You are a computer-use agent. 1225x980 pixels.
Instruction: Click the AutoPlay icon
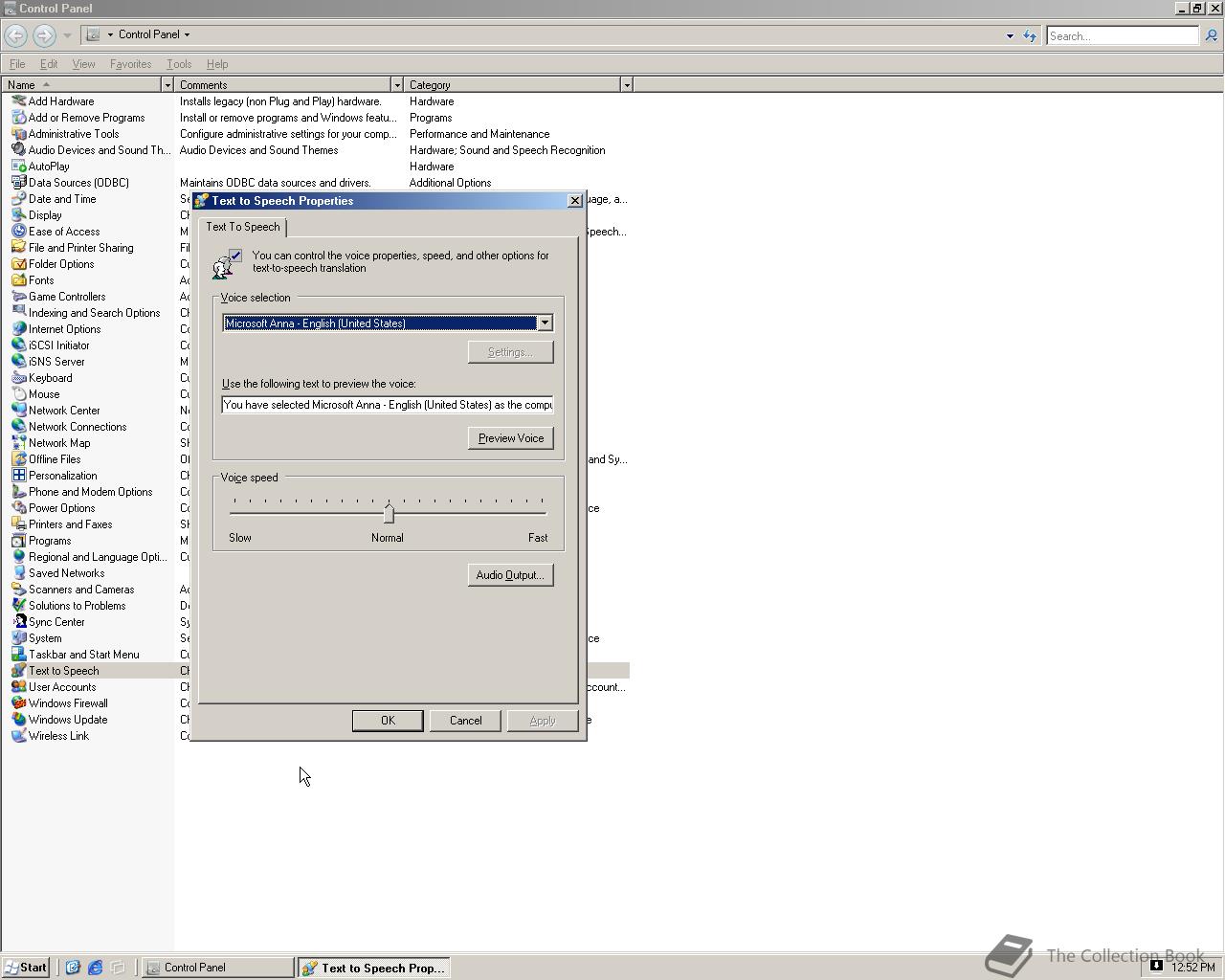coord(18,167)
